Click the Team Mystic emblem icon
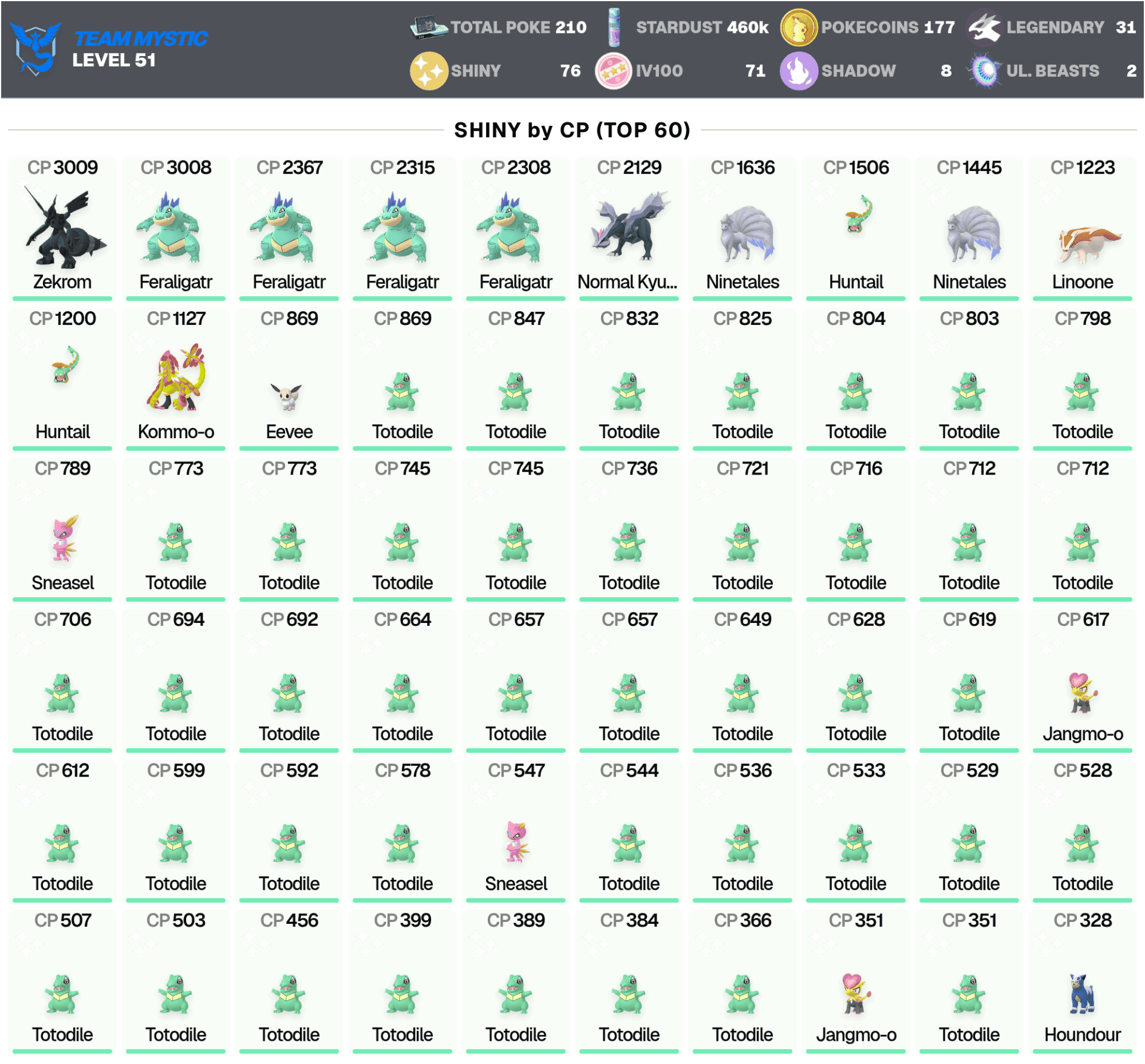Image resolution: width=1145 pixels, height=1064 pixels. (x=36, y=49)
